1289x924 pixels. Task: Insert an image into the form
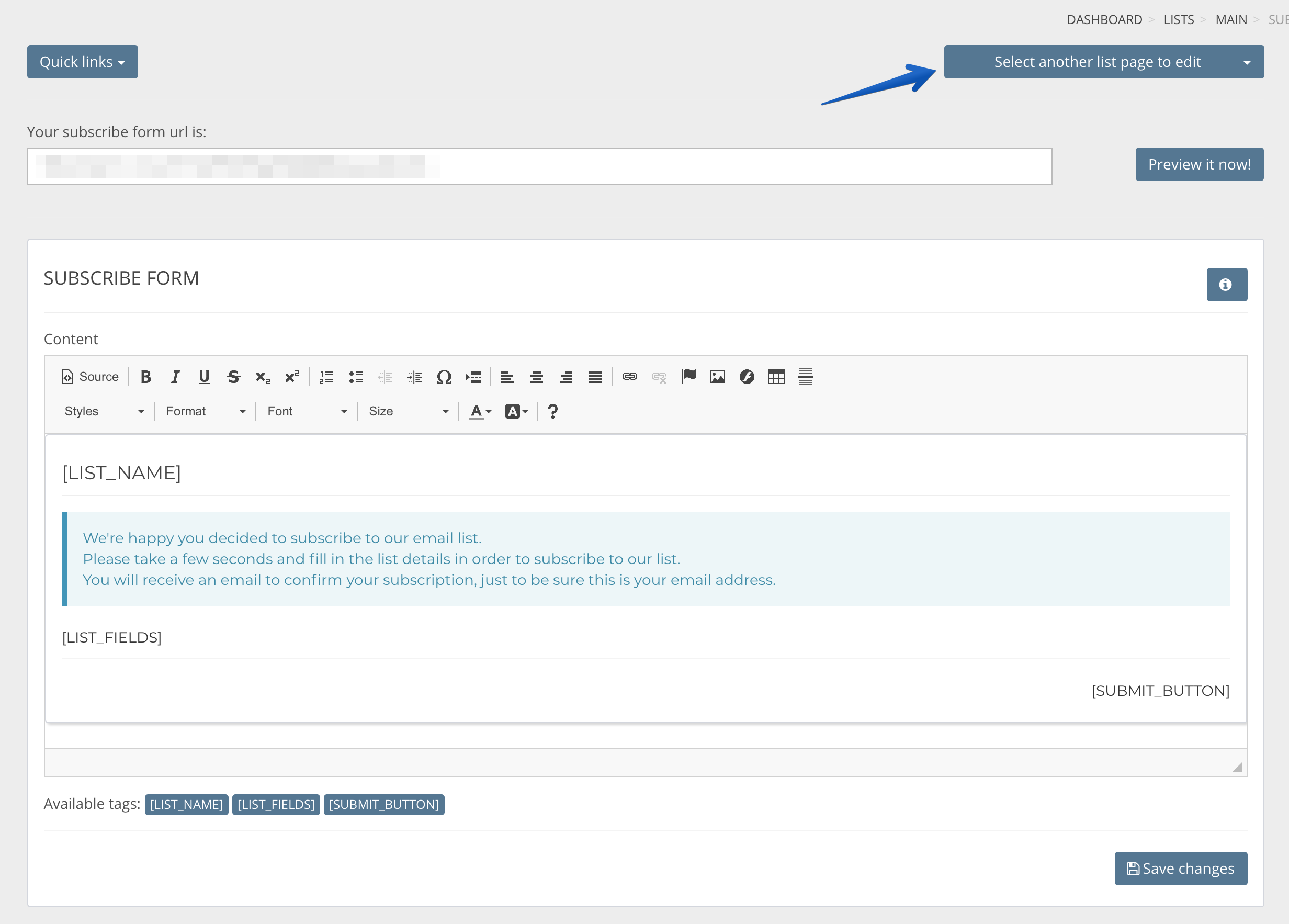[x=717, y=376]
